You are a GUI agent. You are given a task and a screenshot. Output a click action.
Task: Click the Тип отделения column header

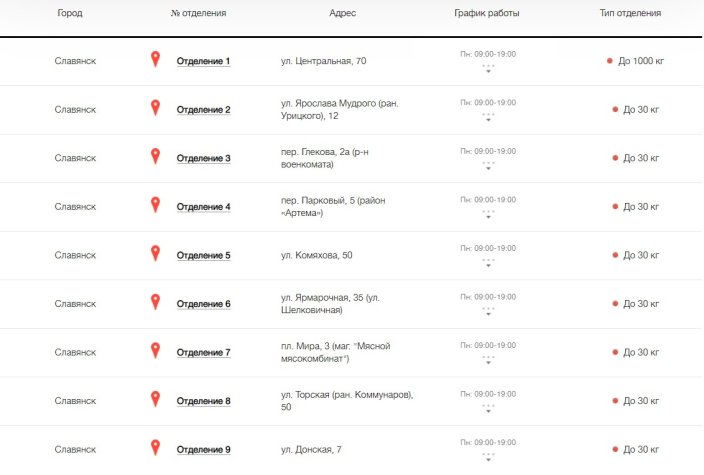pyautogui.click(x=630, y=13)
